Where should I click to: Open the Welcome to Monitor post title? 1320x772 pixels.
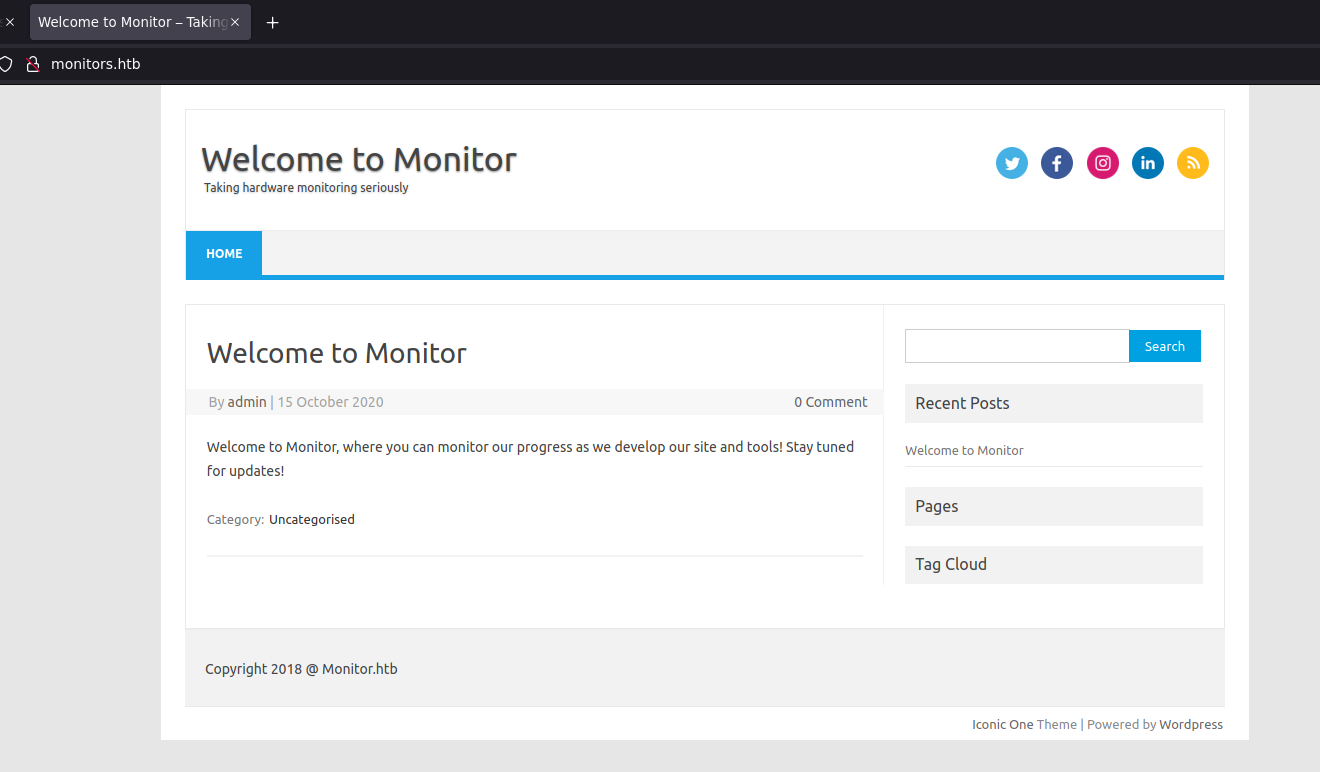click(x=336, y=353)
